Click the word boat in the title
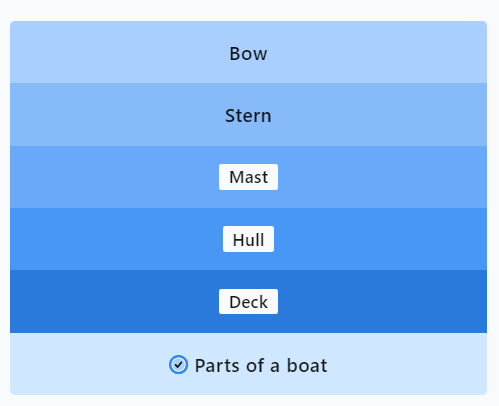The image size is (499, 406). pos(307,365)
